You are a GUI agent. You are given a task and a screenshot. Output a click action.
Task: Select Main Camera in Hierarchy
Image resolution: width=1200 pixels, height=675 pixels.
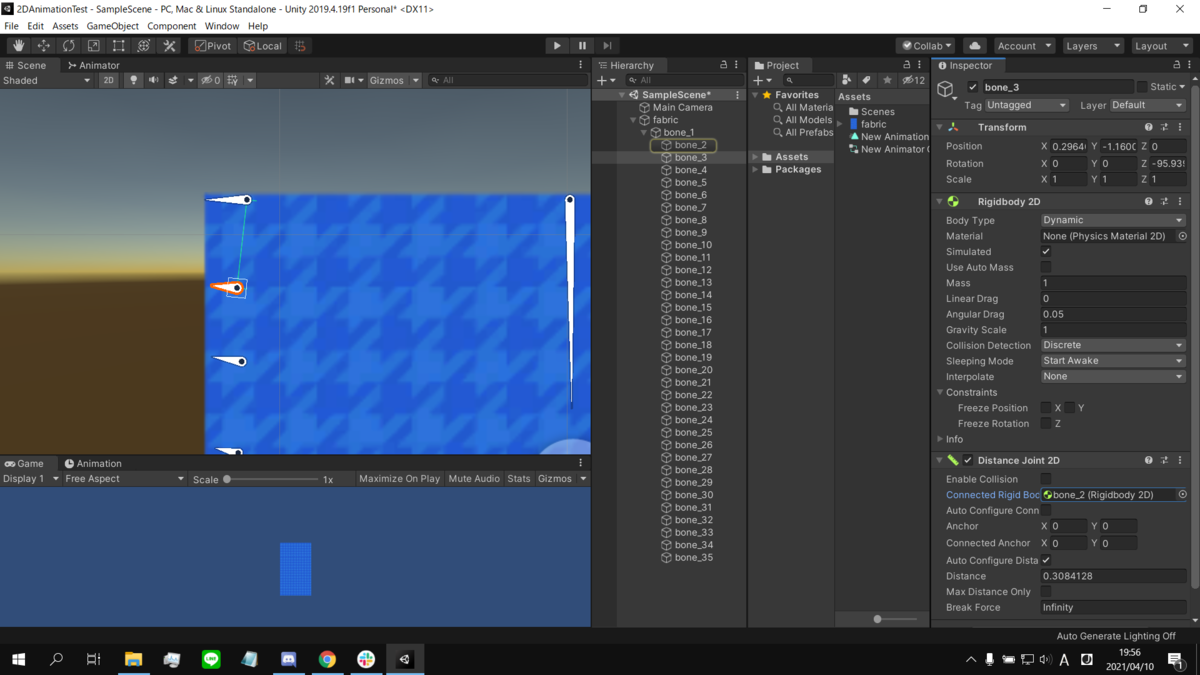click(682, 107)
